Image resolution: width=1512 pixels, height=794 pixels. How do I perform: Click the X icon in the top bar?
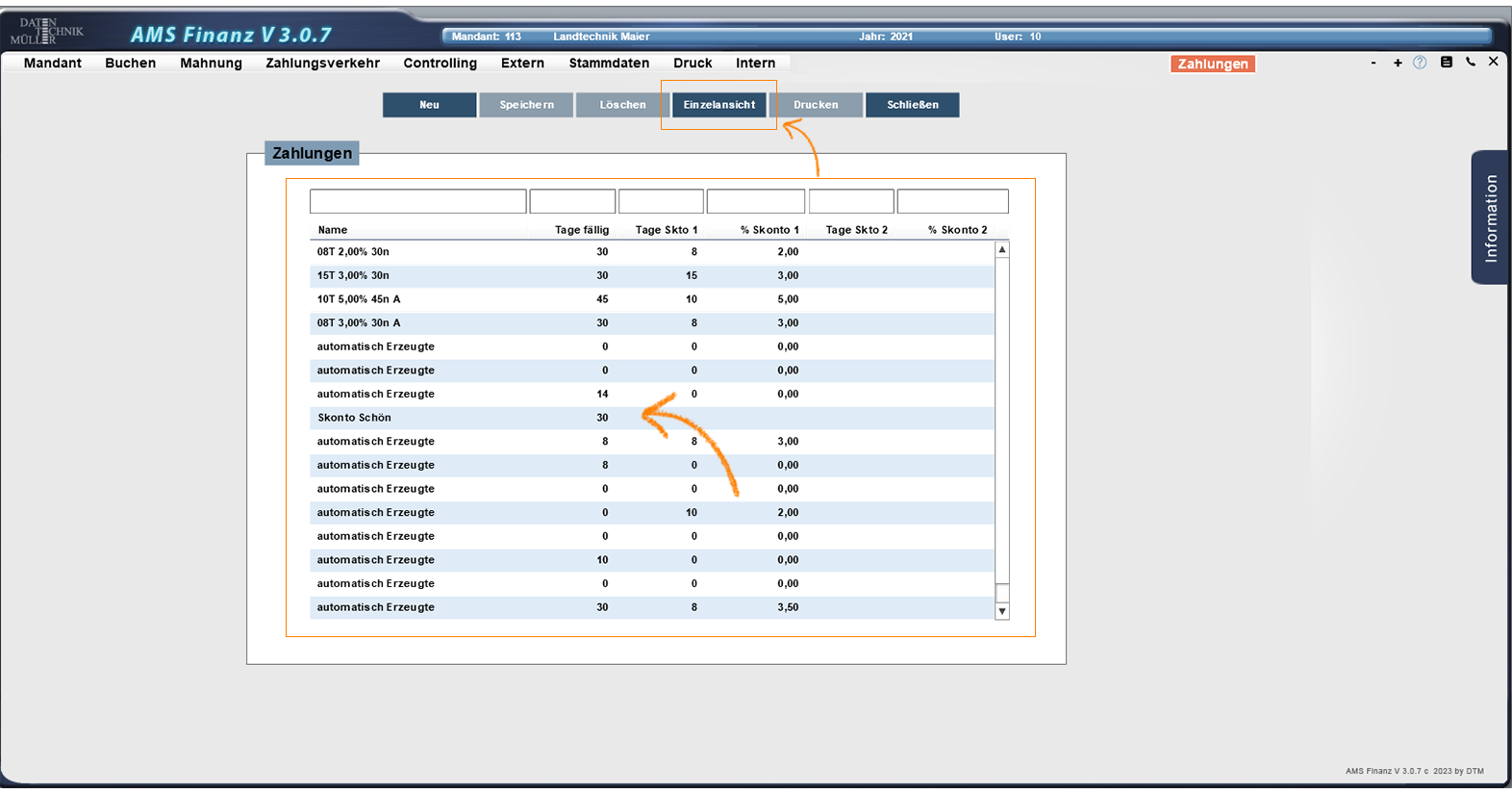click(1493, 62)
